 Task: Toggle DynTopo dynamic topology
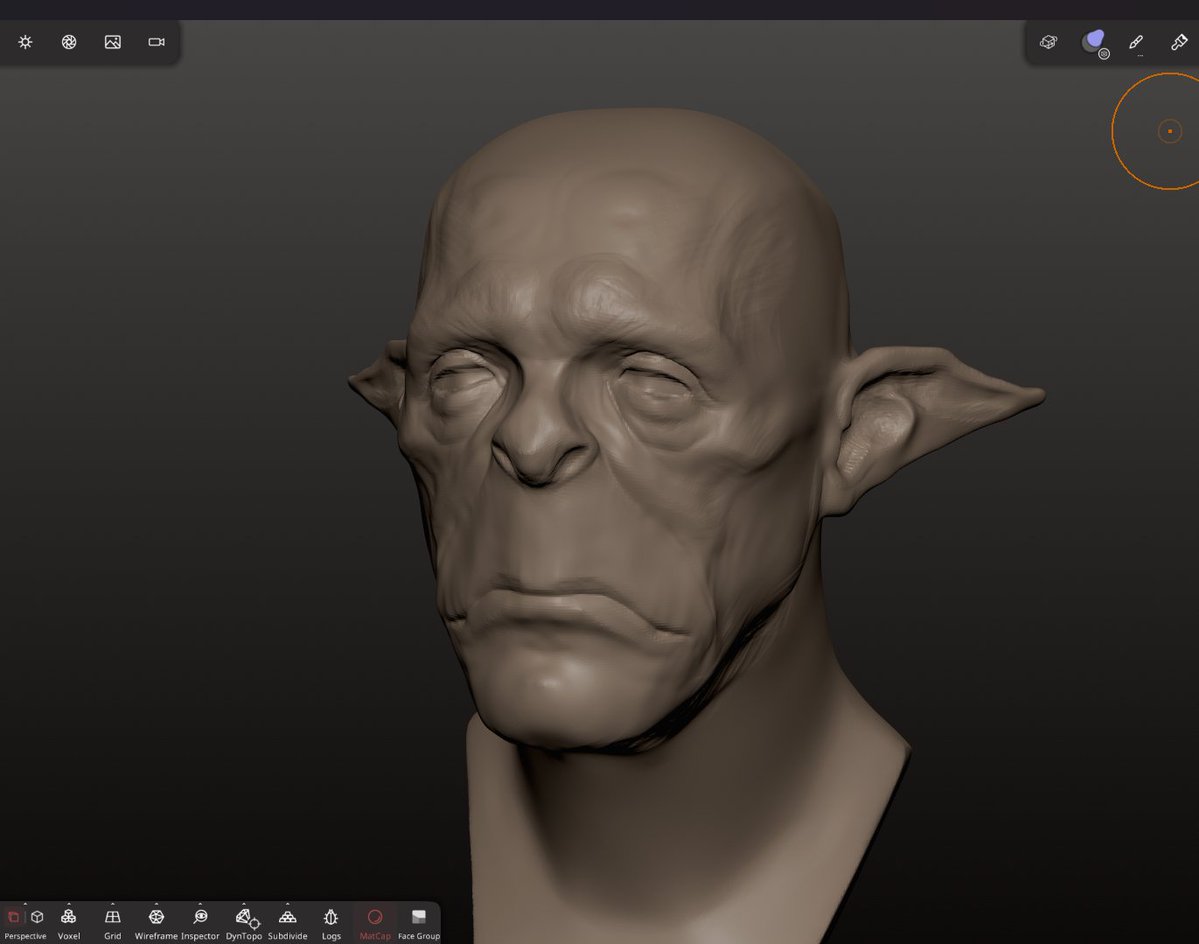244,923
